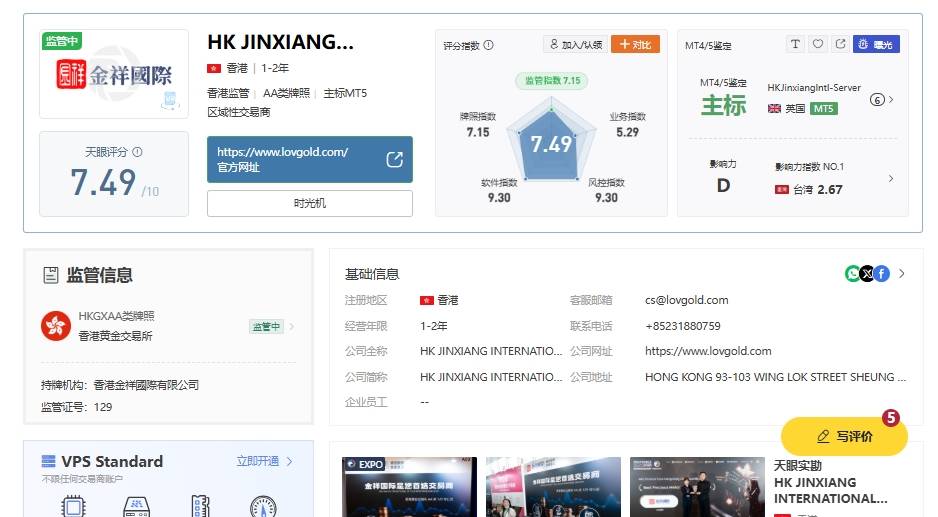Click the second exhibition photo thumbnail

[553, 487]
